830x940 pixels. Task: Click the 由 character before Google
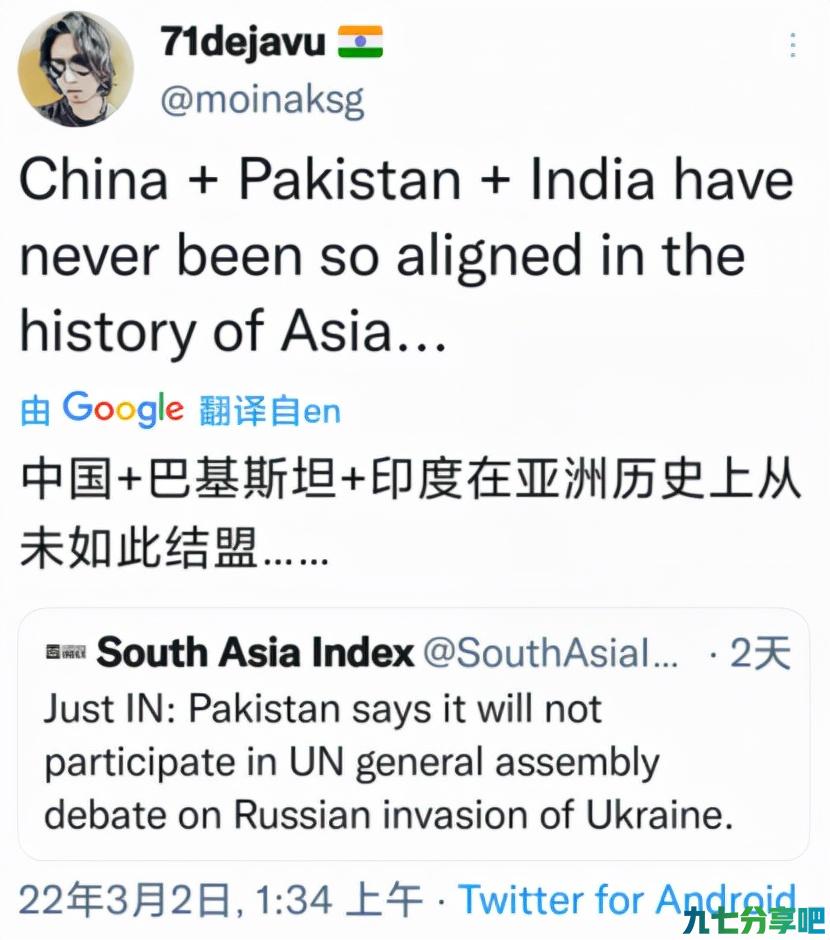pyautogui.click(x=35, y=411)
